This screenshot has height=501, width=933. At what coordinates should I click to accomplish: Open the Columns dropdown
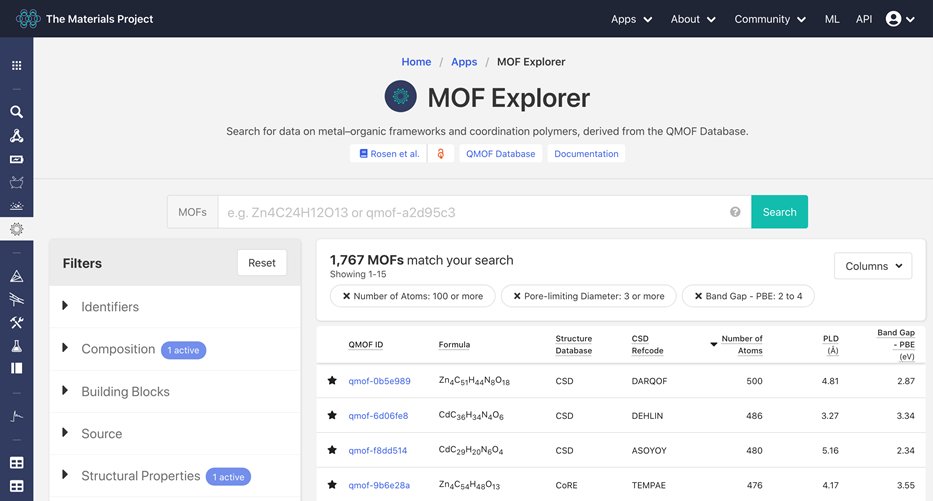click(x=873, y=266)
